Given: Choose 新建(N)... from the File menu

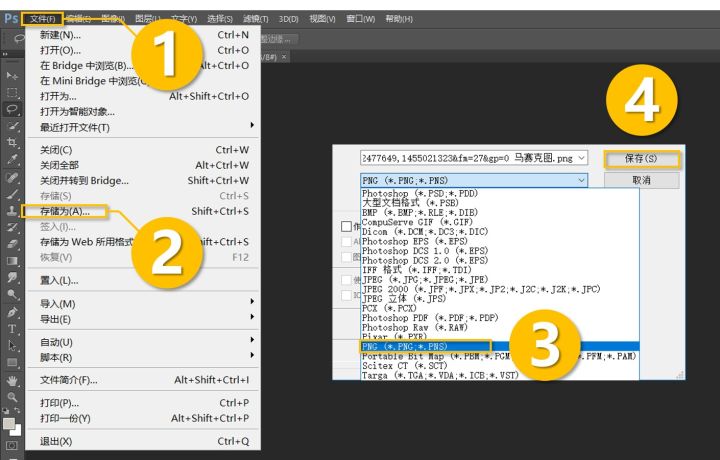Looking at the screenshot, I should tap(143, 35).
